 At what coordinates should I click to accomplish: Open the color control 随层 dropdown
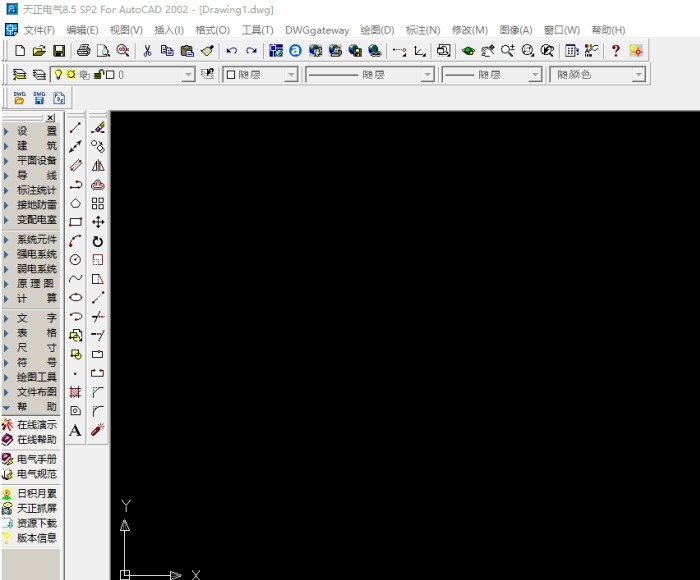coord(291,75)
